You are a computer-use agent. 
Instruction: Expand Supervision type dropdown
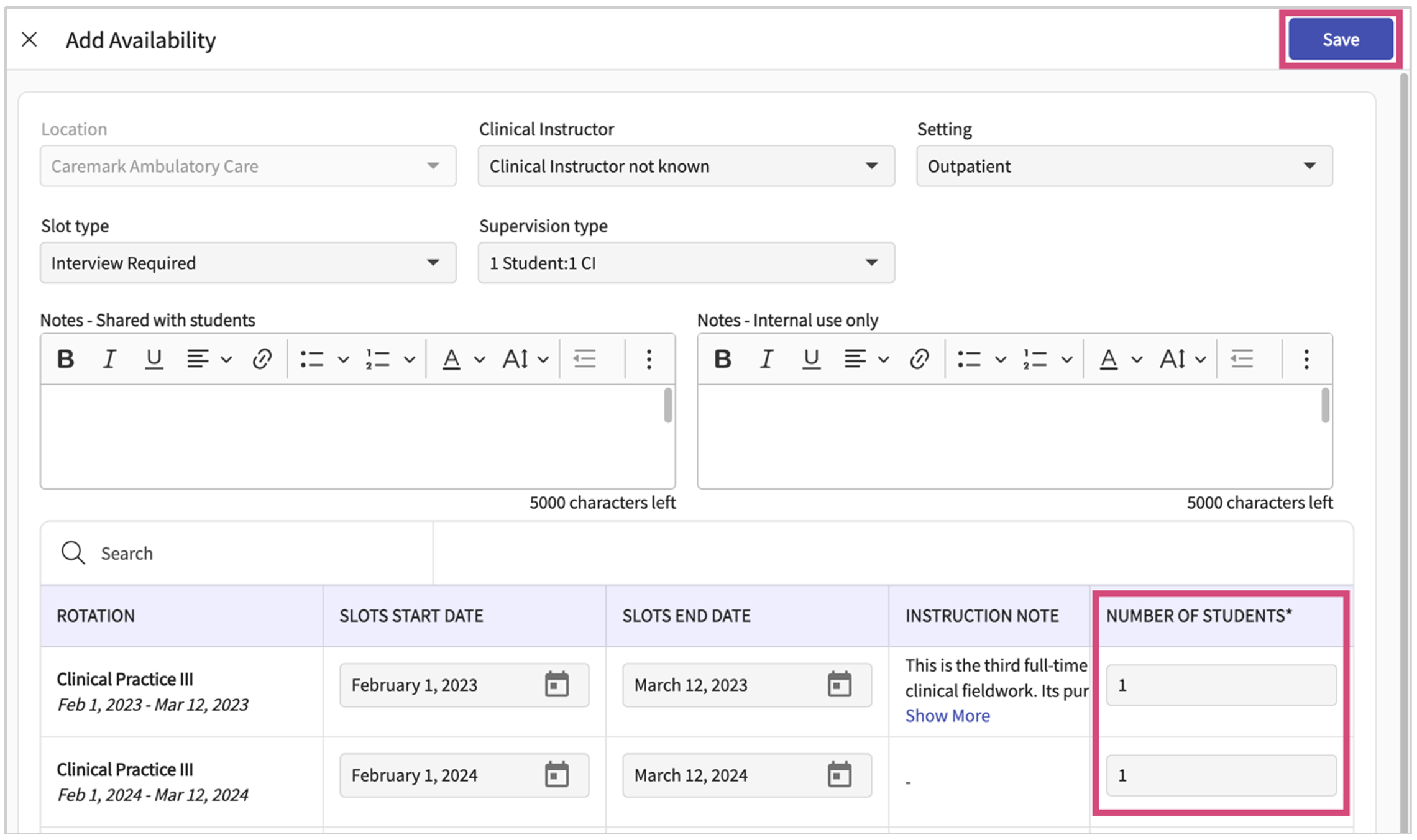686,263
